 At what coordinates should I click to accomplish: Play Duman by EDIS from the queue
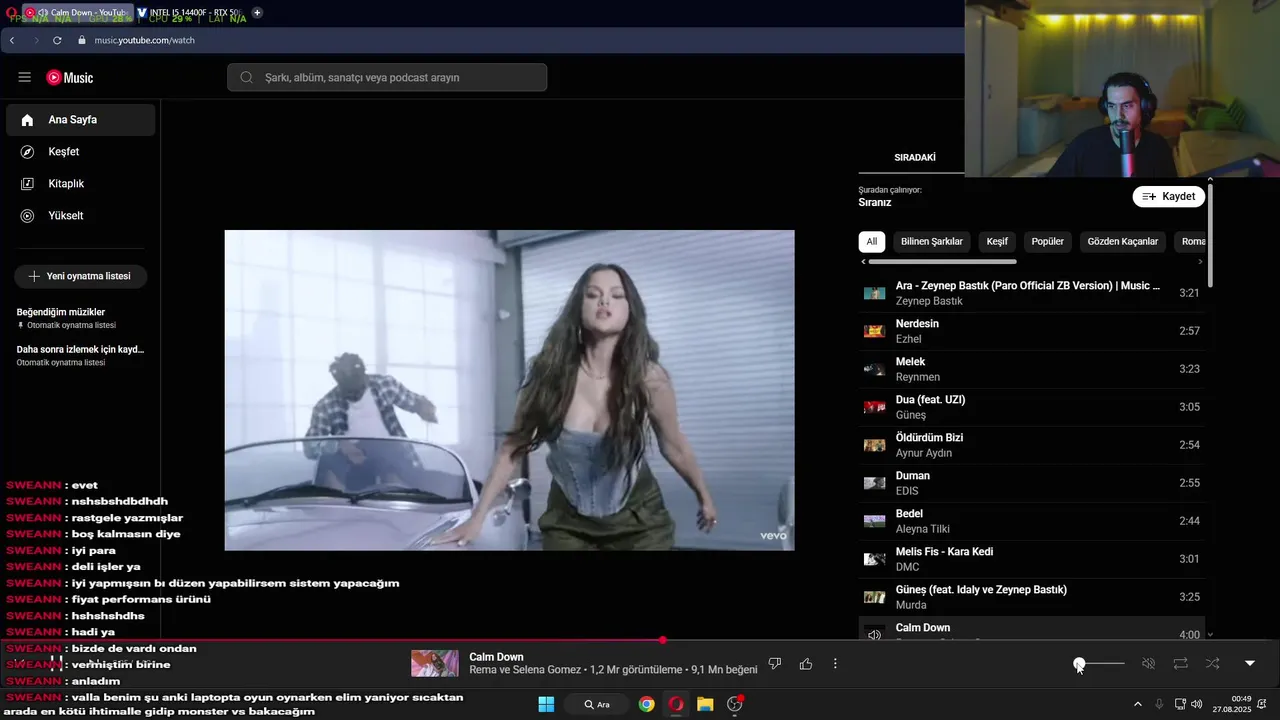pyautogui.click(x=1032, y=483)
